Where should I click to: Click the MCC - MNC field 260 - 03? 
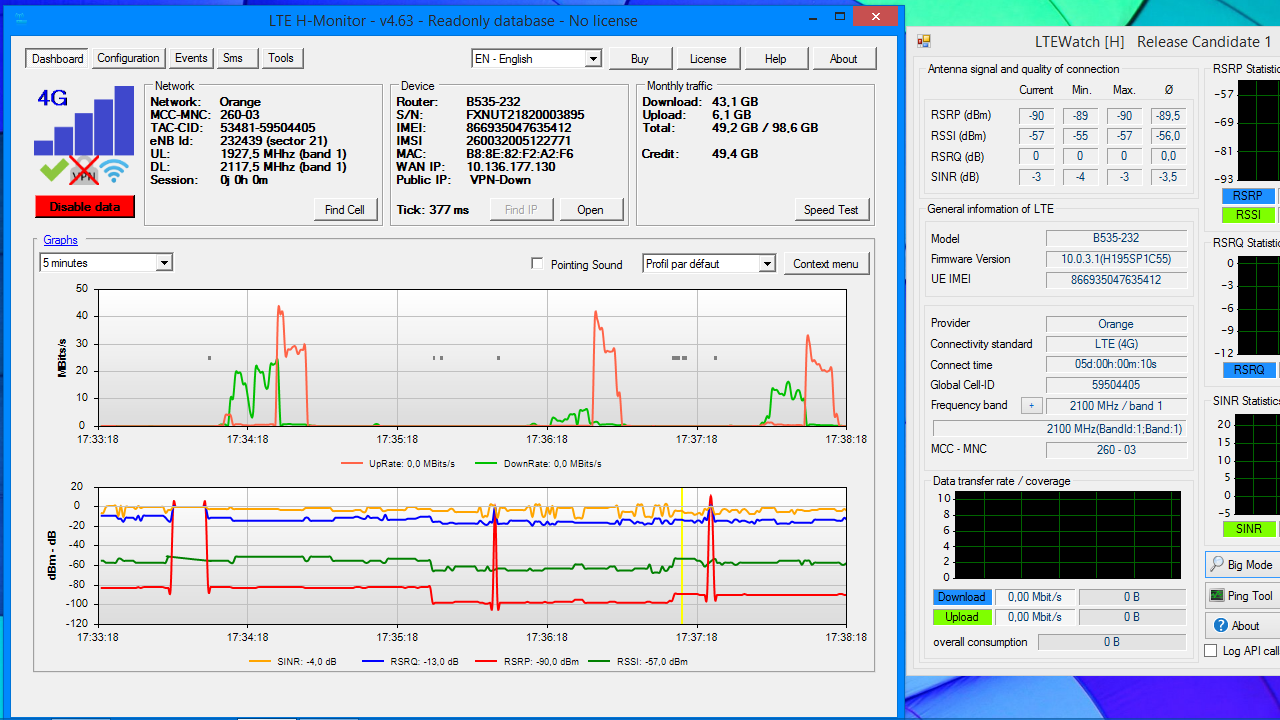coord(1116,450)
